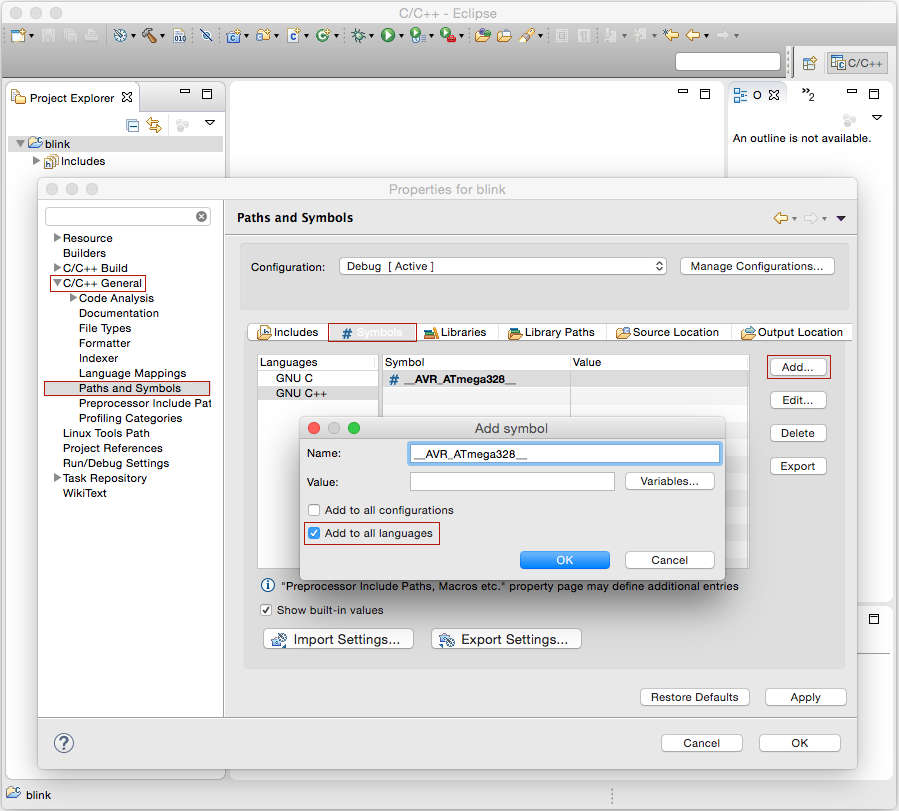Click Manage Configurations... button

757,267
